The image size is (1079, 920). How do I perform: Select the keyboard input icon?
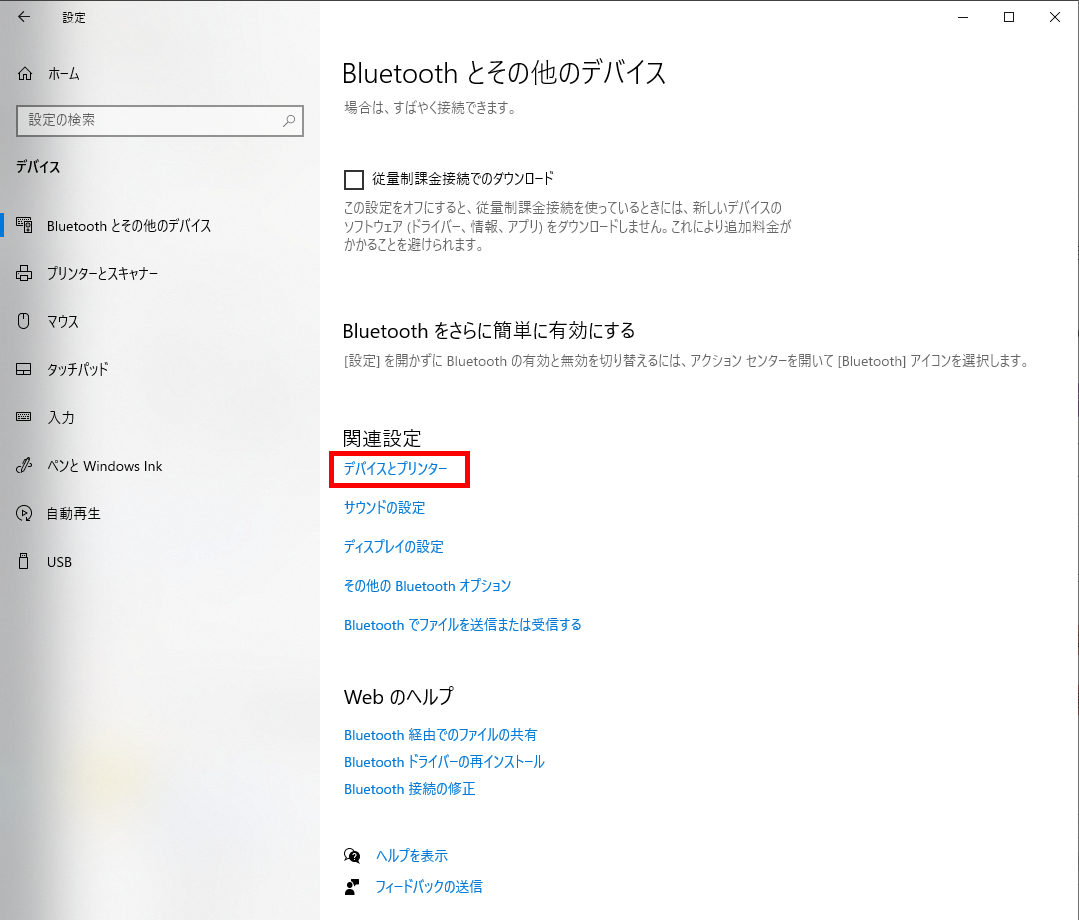coord(24,417)
